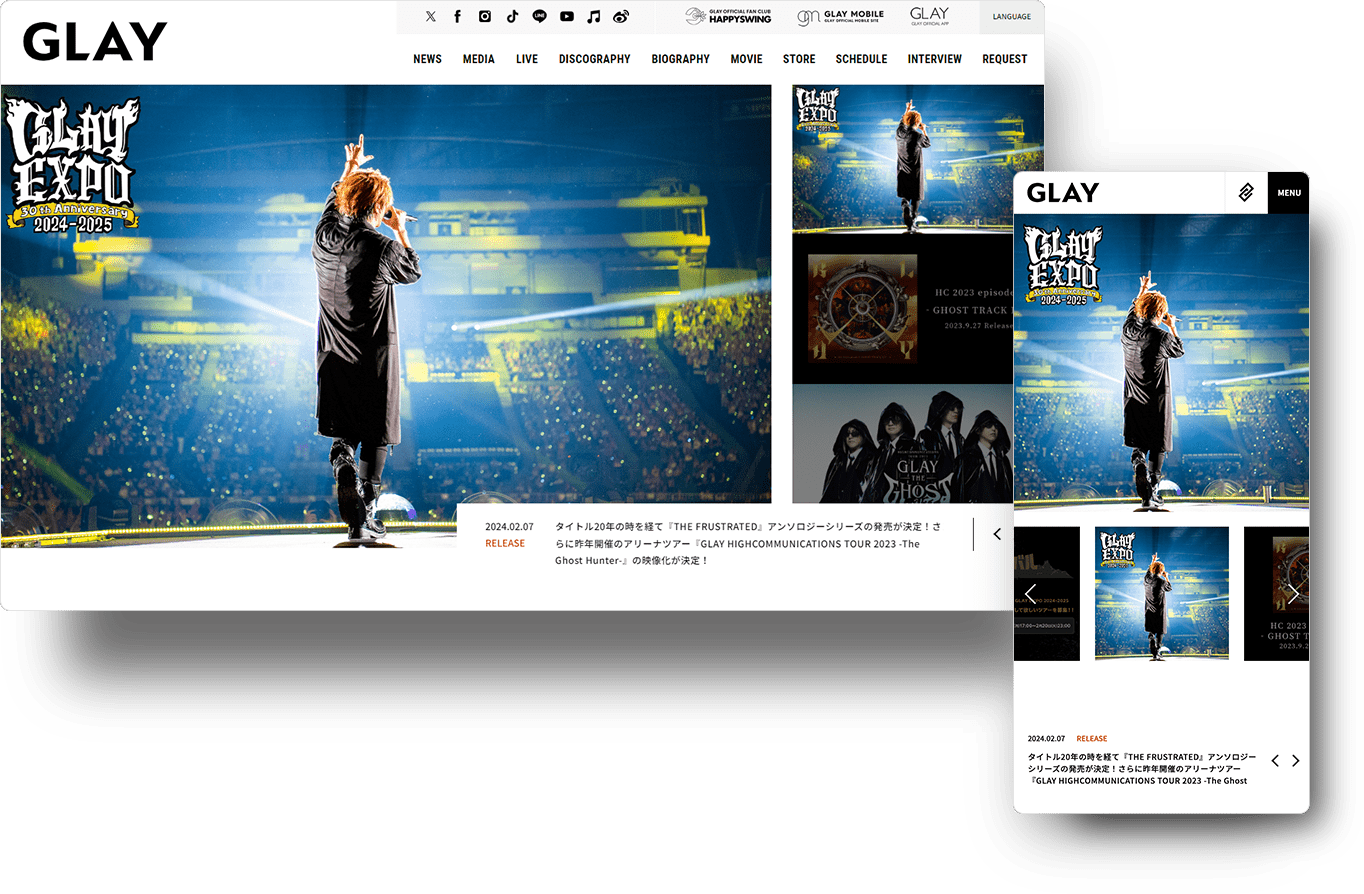This screenshot has height=894, width=1364.
Task: Select center GLAY EXPO mobile carousel thumbnail
Action: (x=1162, y=593)
